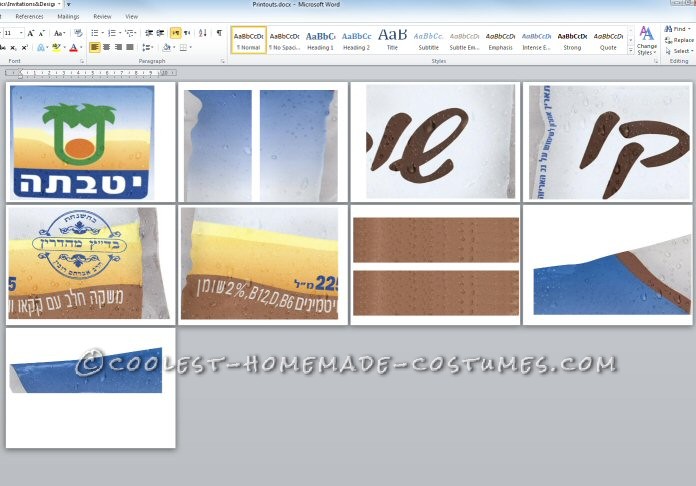Apply the Subtitle style

point(428,40)
